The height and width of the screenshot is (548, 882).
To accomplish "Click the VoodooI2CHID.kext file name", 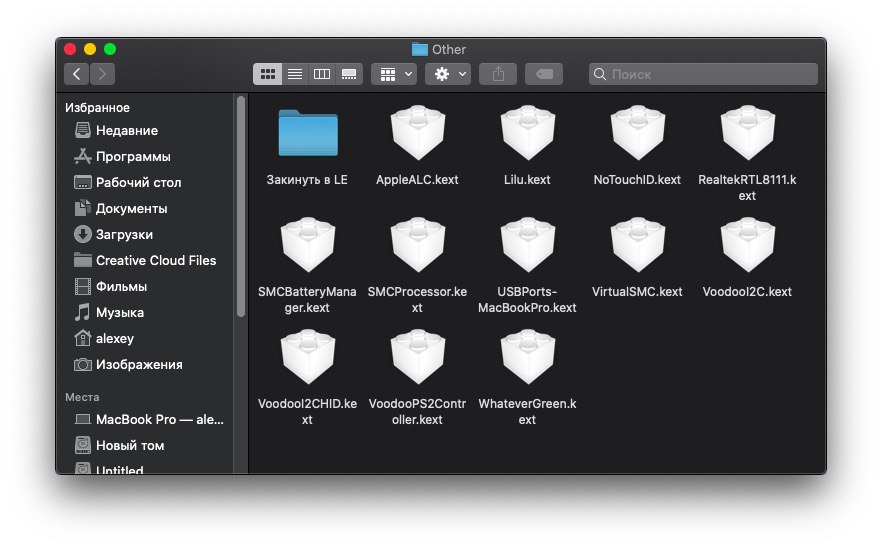I will pos(307,411).
